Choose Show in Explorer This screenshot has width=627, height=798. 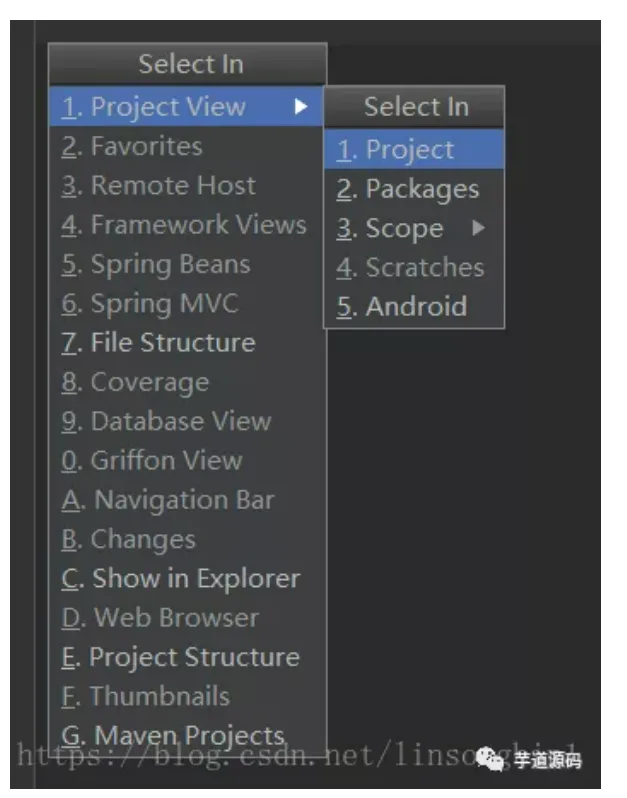coord(187,579)
